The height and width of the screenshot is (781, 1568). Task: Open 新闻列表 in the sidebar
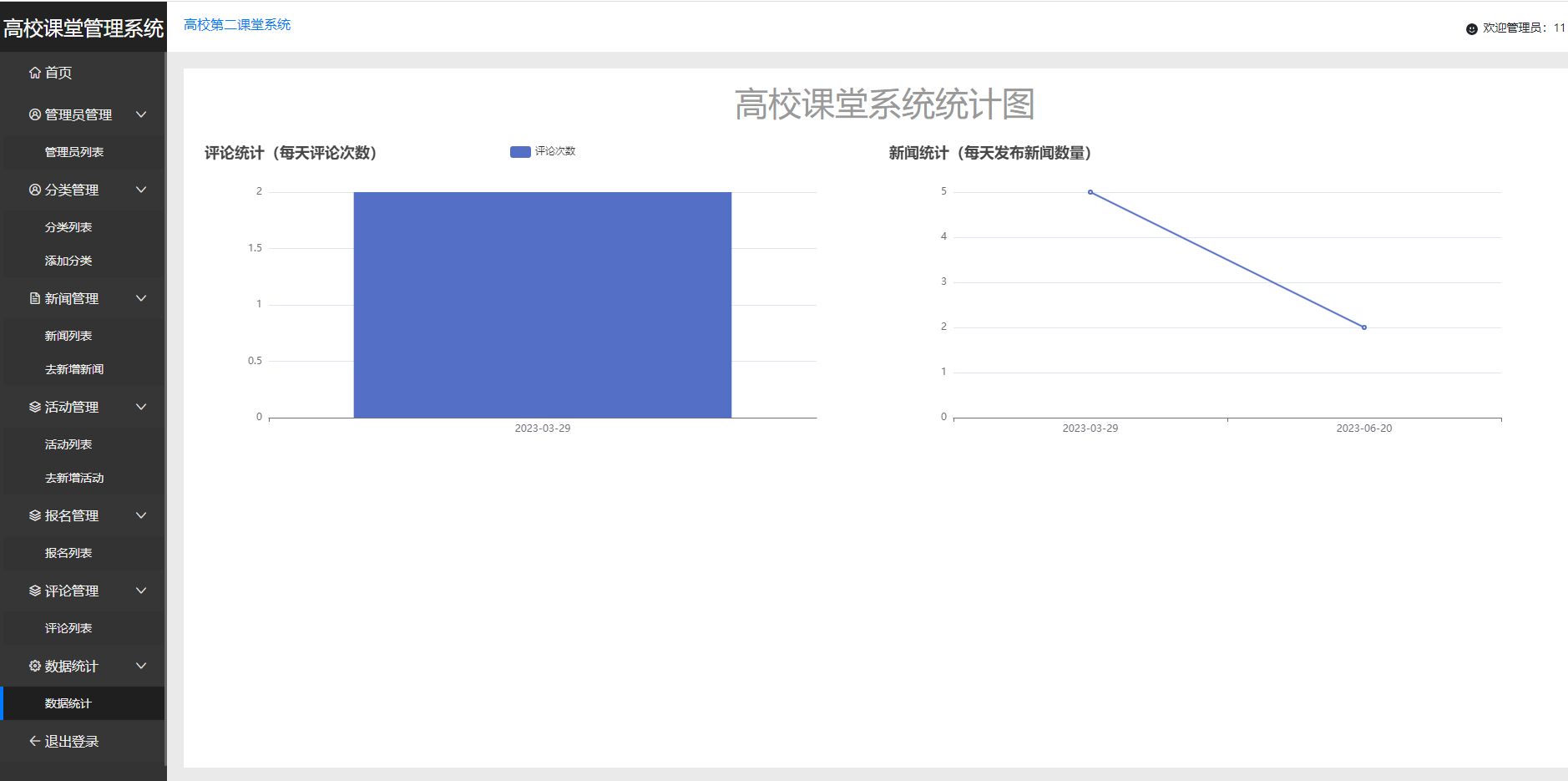pos(83,336)
